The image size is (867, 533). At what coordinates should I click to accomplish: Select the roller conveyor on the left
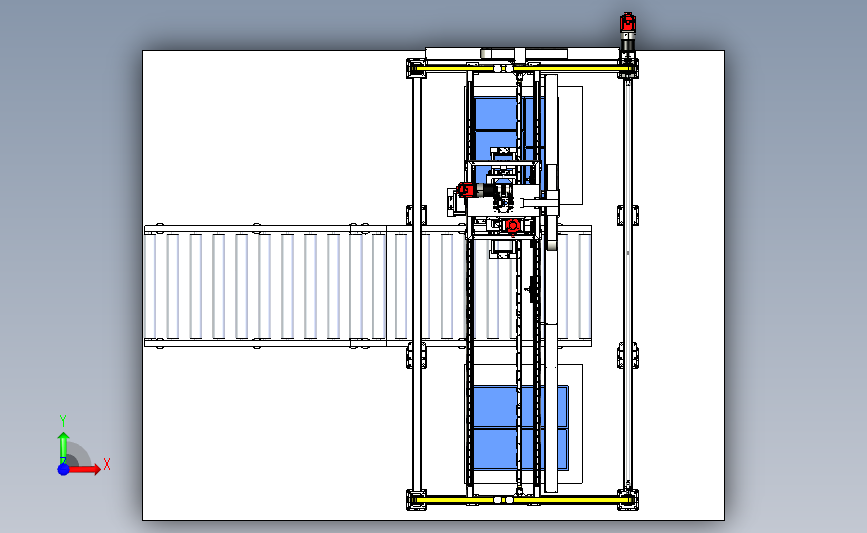coord(265,286)
